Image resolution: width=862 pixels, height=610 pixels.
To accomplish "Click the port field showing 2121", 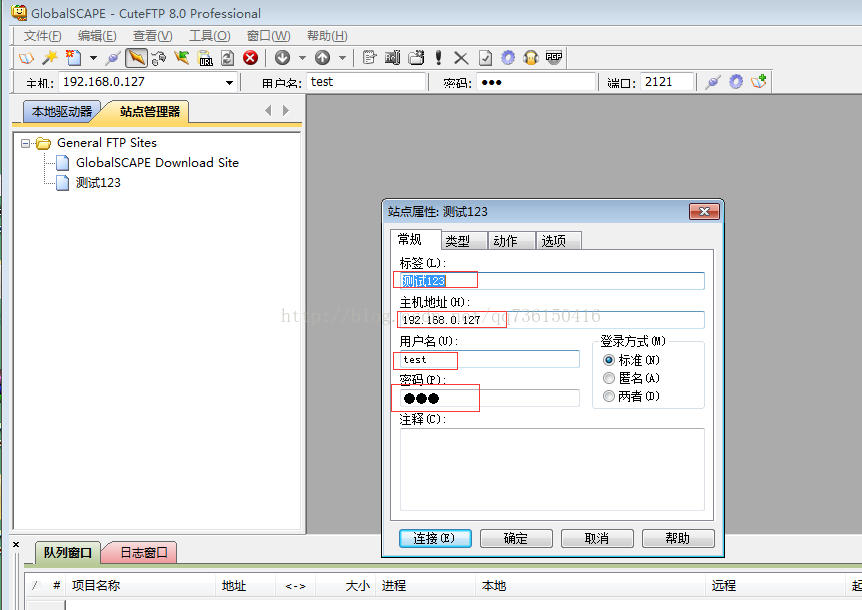I will pyautogui.click(x=666, y=82).
